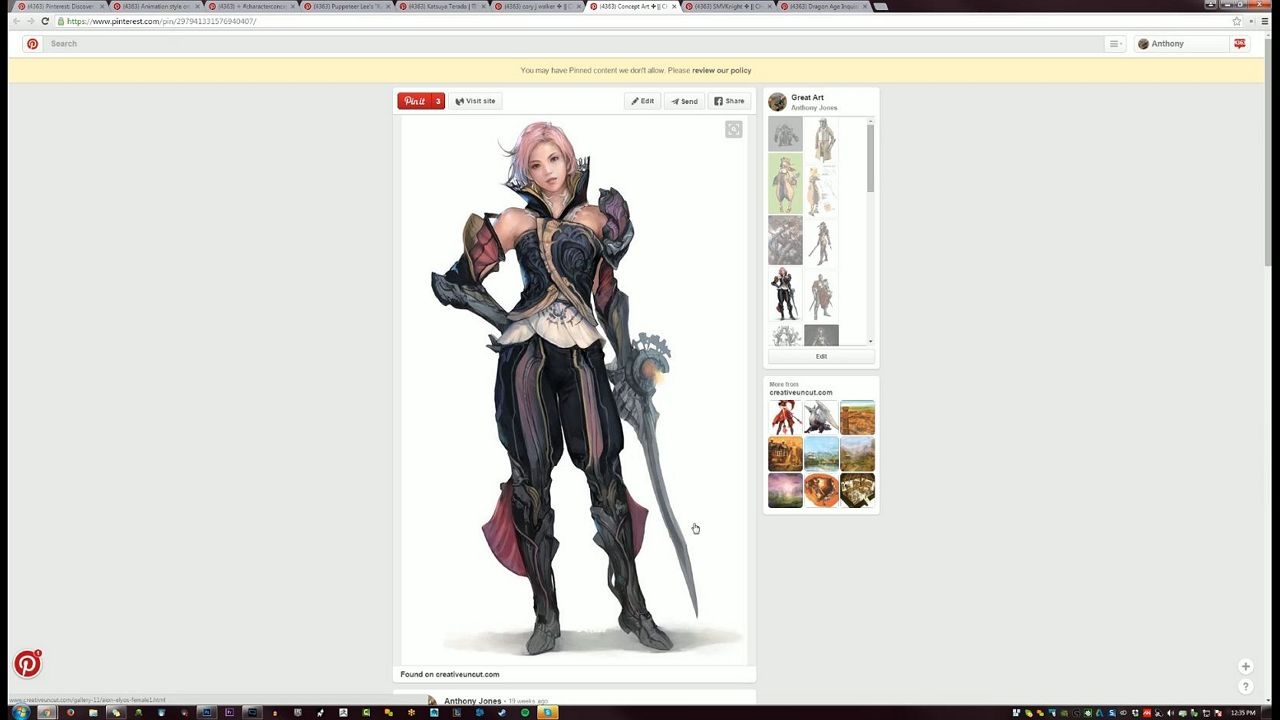Share the pin on Facebook
The height and width of the screenshot is (720, 1280).
(729, 101)
